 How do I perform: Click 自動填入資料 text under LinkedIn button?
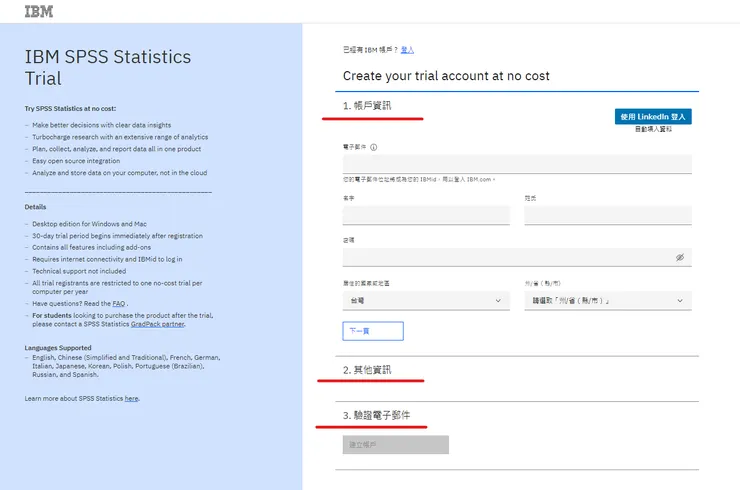(x=653, y=129)
